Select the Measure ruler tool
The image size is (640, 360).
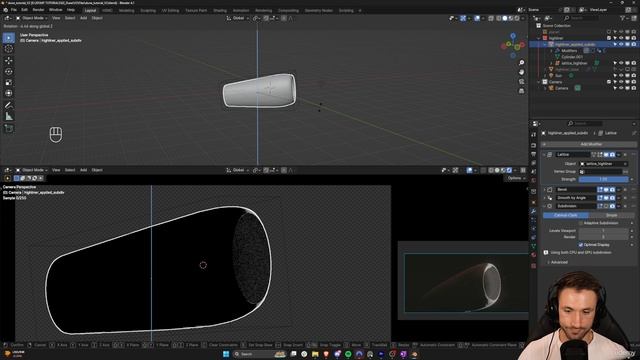9,117
